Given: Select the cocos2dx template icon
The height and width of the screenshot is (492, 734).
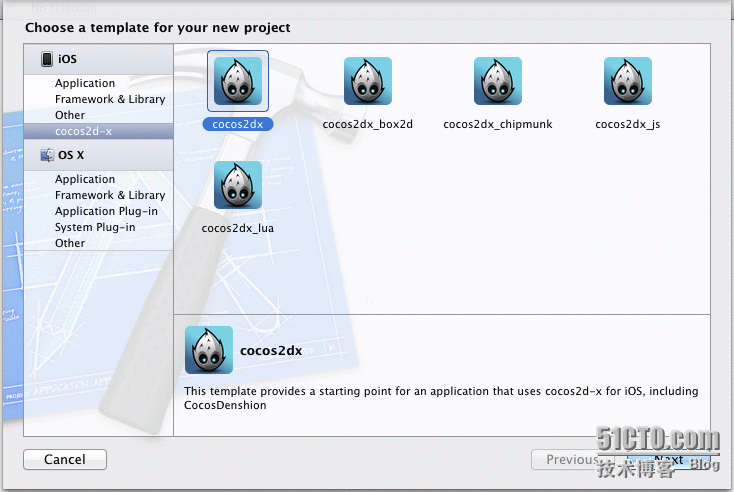Looking at the screenshot, I should point(238,81).
